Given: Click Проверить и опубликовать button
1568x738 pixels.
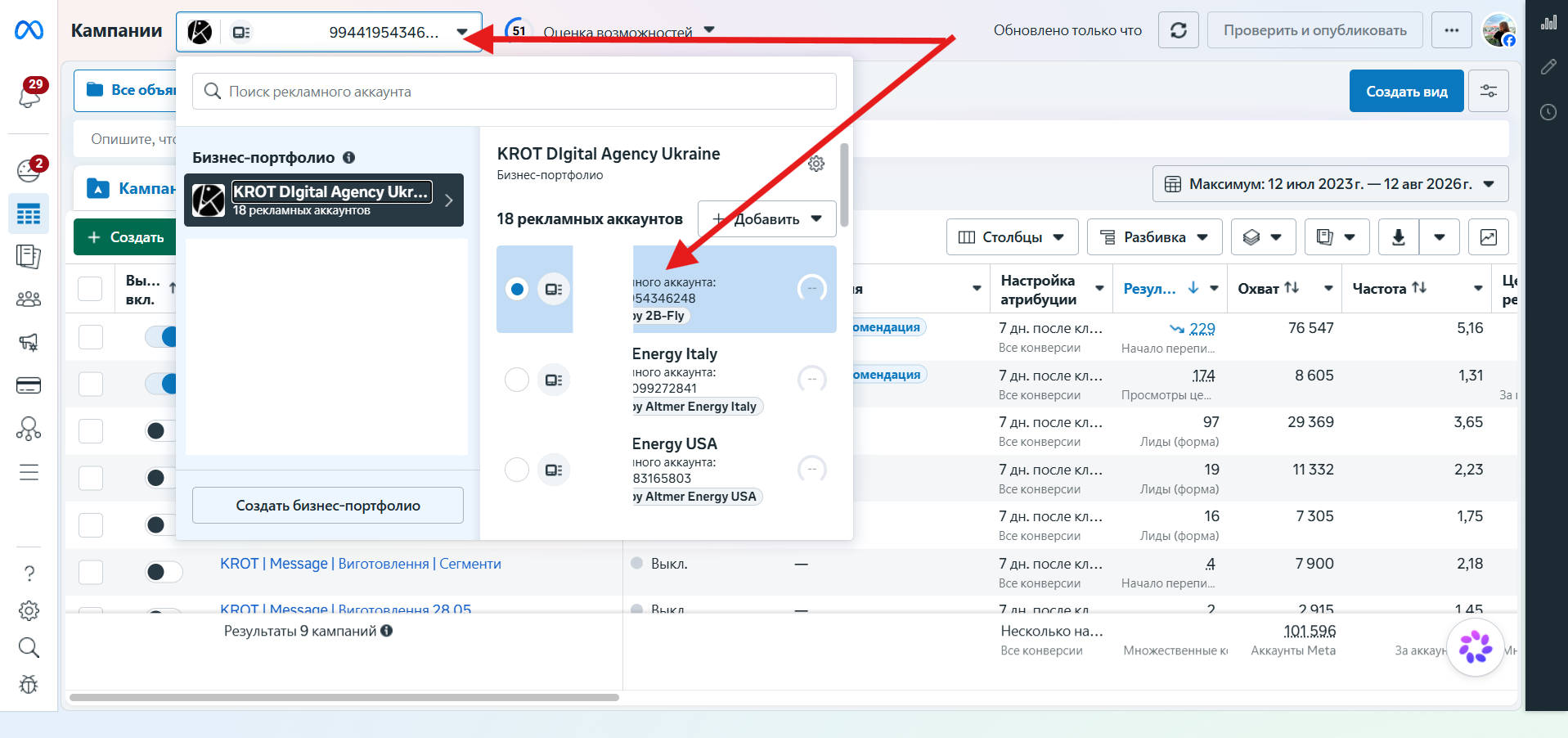Looking at the screenshot, I should (1315, 30).
